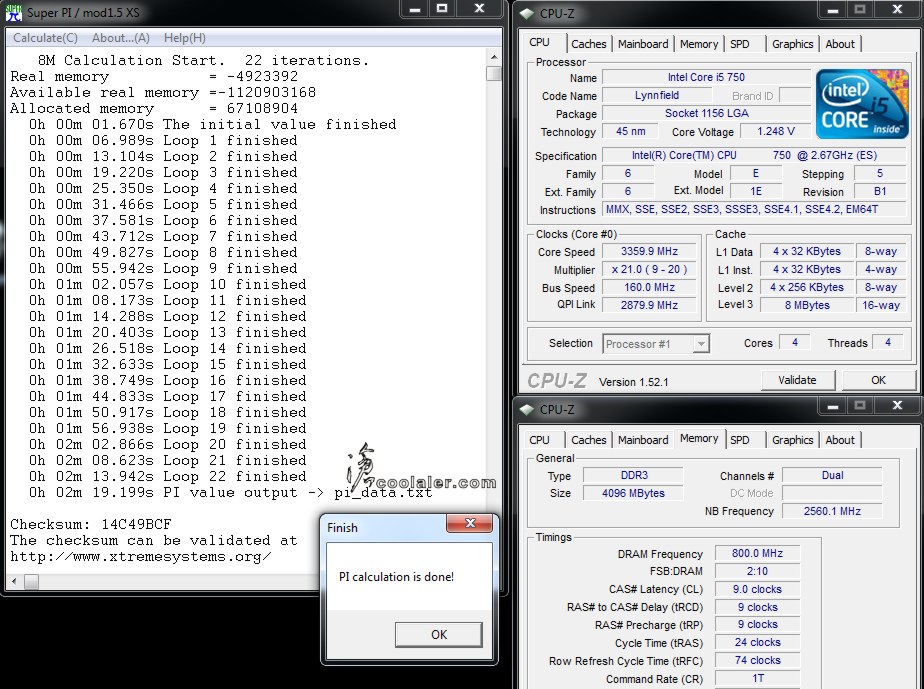This screenshot has height=689, width=924.
Task: Show Graphics tab in the upper CPU-Z window
Action: pyautogui.click(x=793, y=44)
